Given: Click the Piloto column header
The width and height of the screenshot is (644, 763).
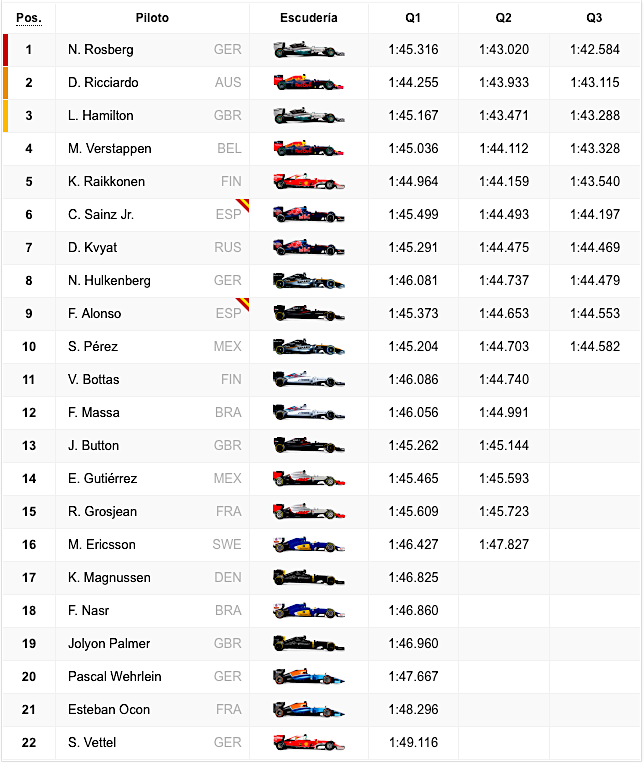Looking at the screenshot, I should 152,18.
